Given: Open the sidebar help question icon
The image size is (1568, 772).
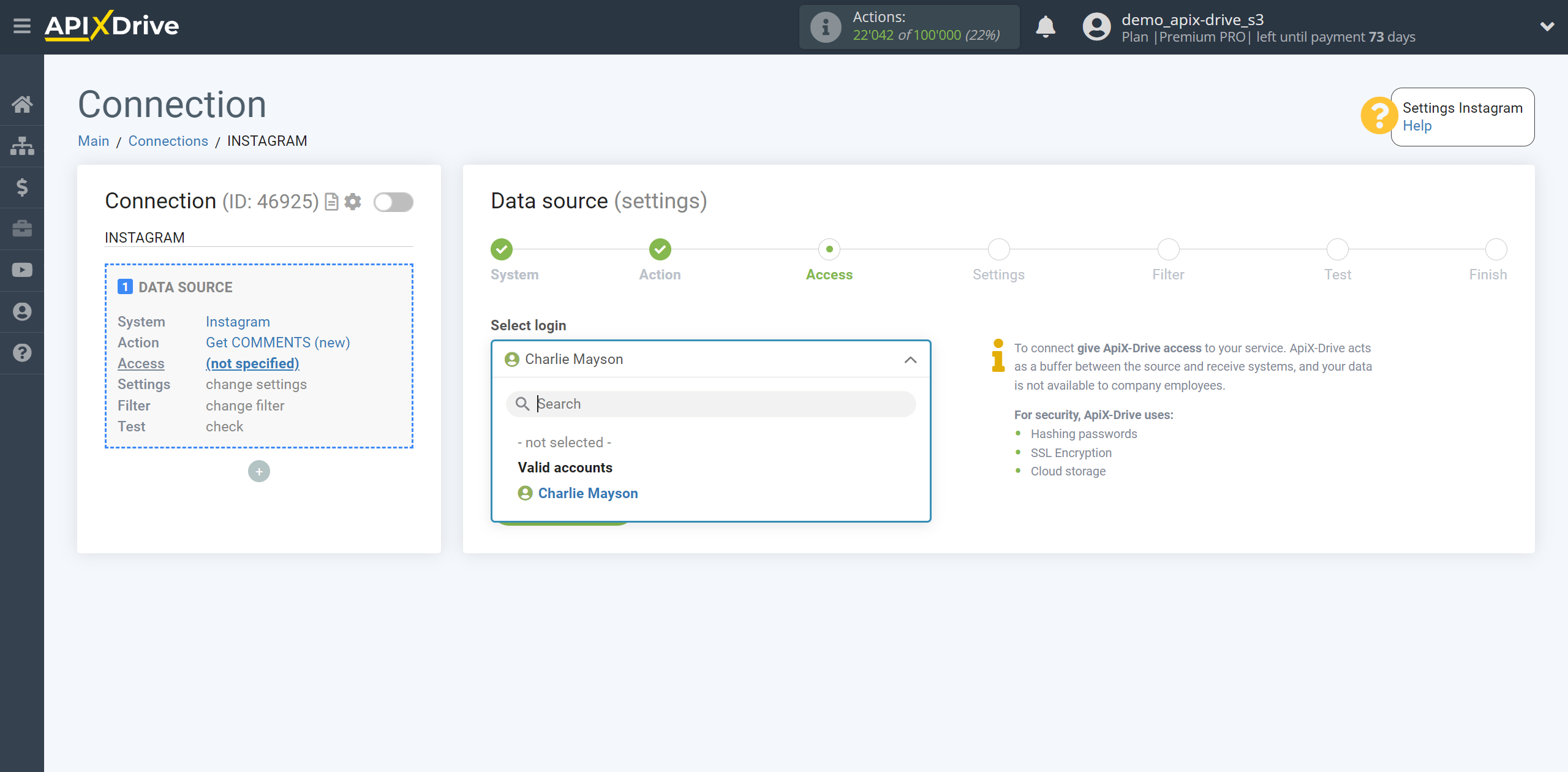Looking at the screenshot, I should coord(22,353).
